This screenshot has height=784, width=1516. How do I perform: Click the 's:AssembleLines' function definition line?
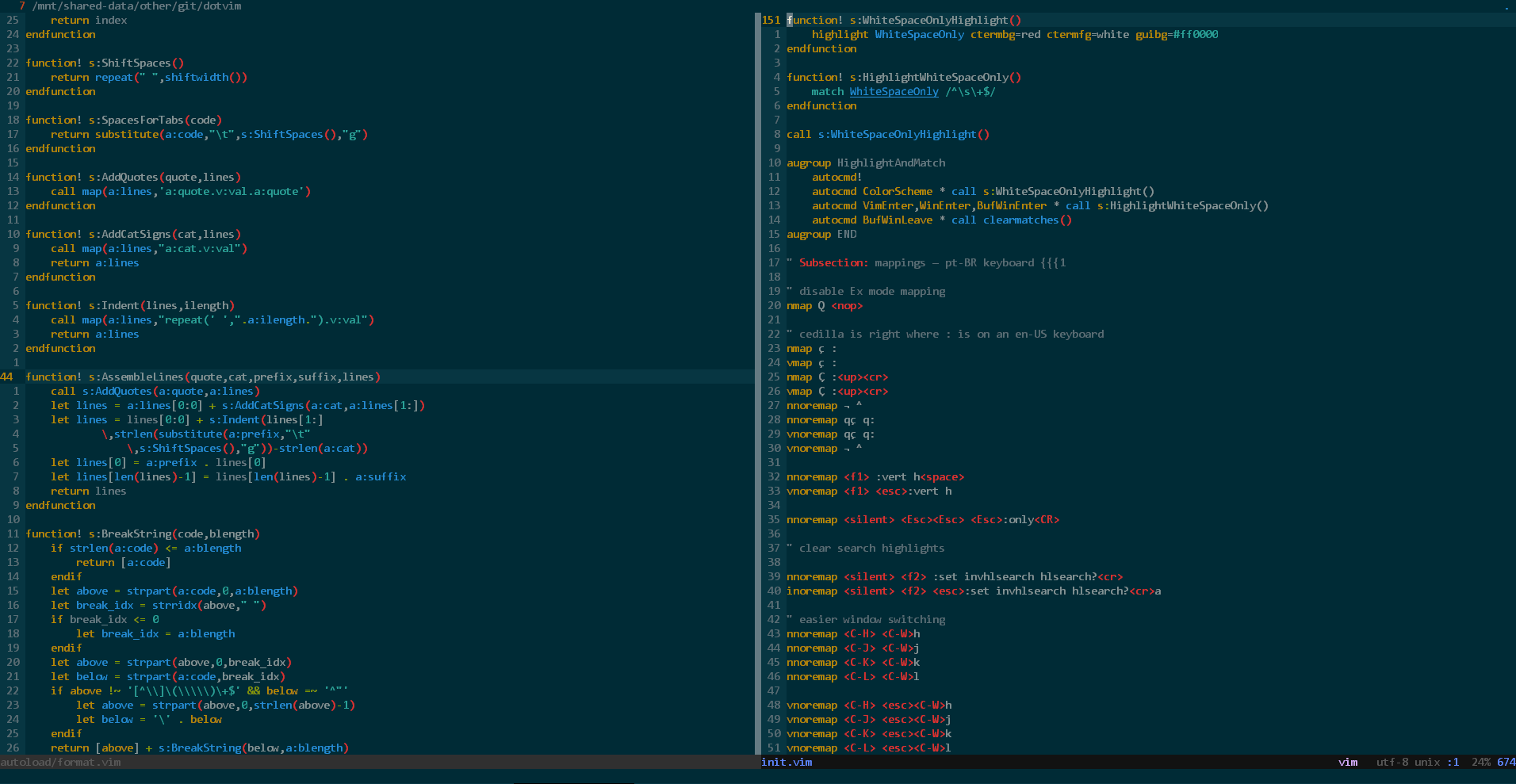coord(203,377)
